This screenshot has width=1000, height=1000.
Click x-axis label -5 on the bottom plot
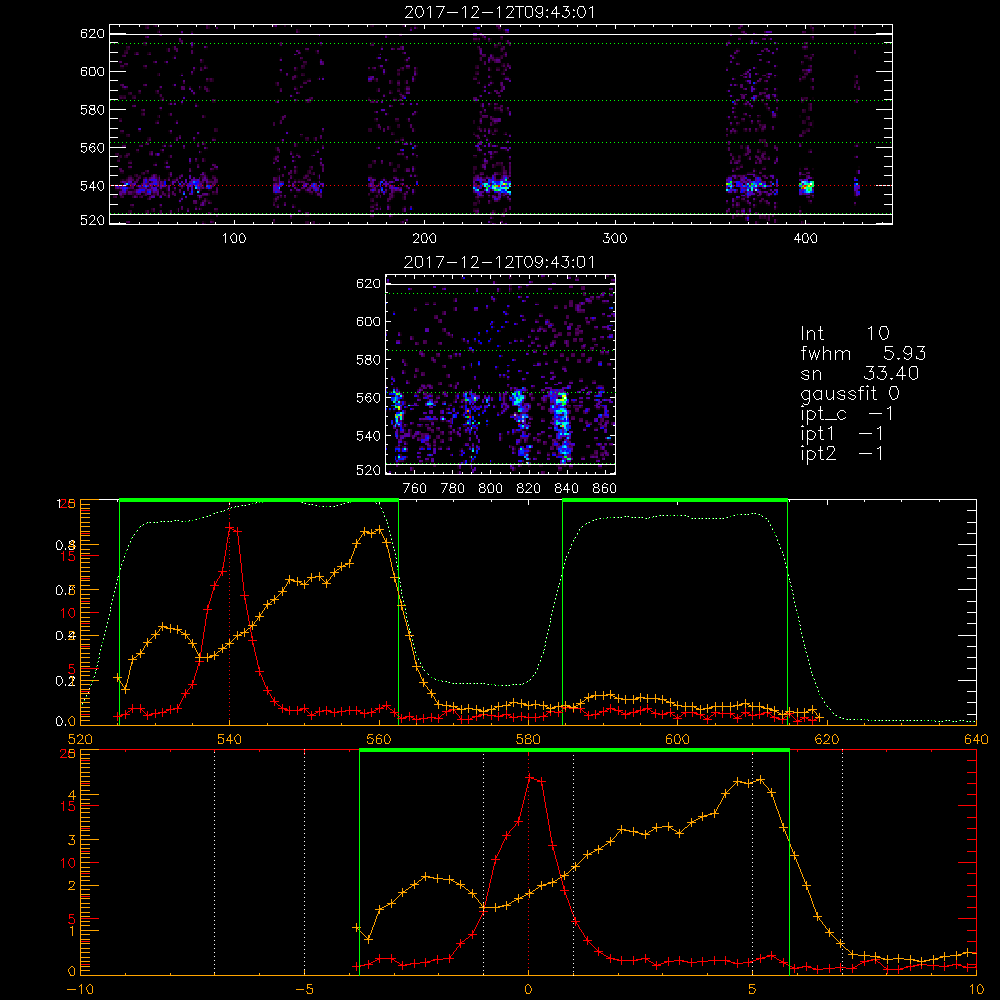304,990
